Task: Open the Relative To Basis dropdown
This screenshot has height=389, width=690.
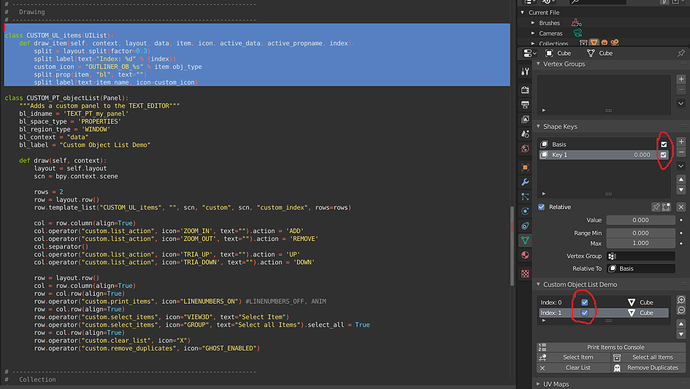Action: (641, 268)
